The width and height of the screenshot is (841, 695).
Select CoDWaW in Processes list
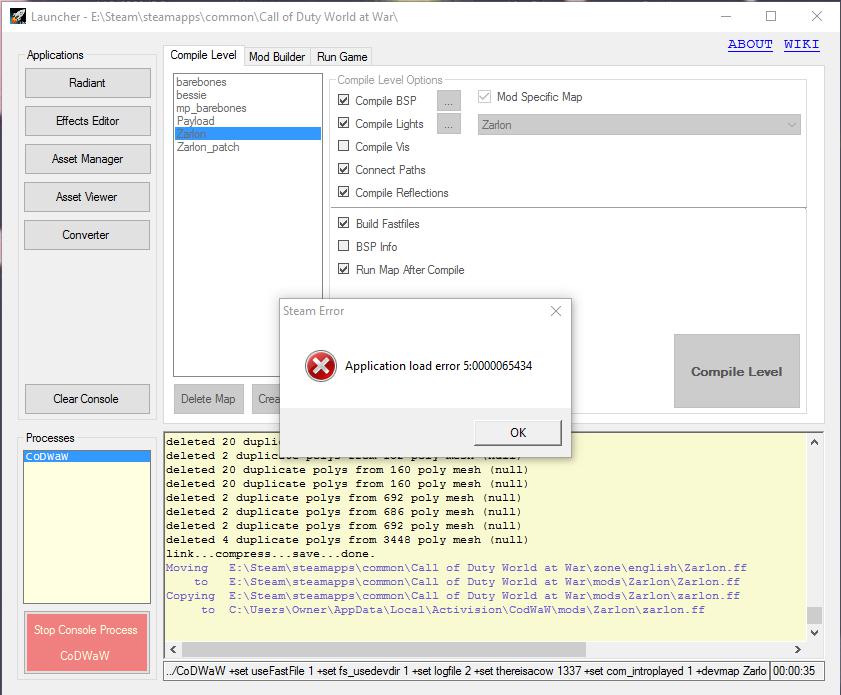pyautogui.click(x=87, y=456)
